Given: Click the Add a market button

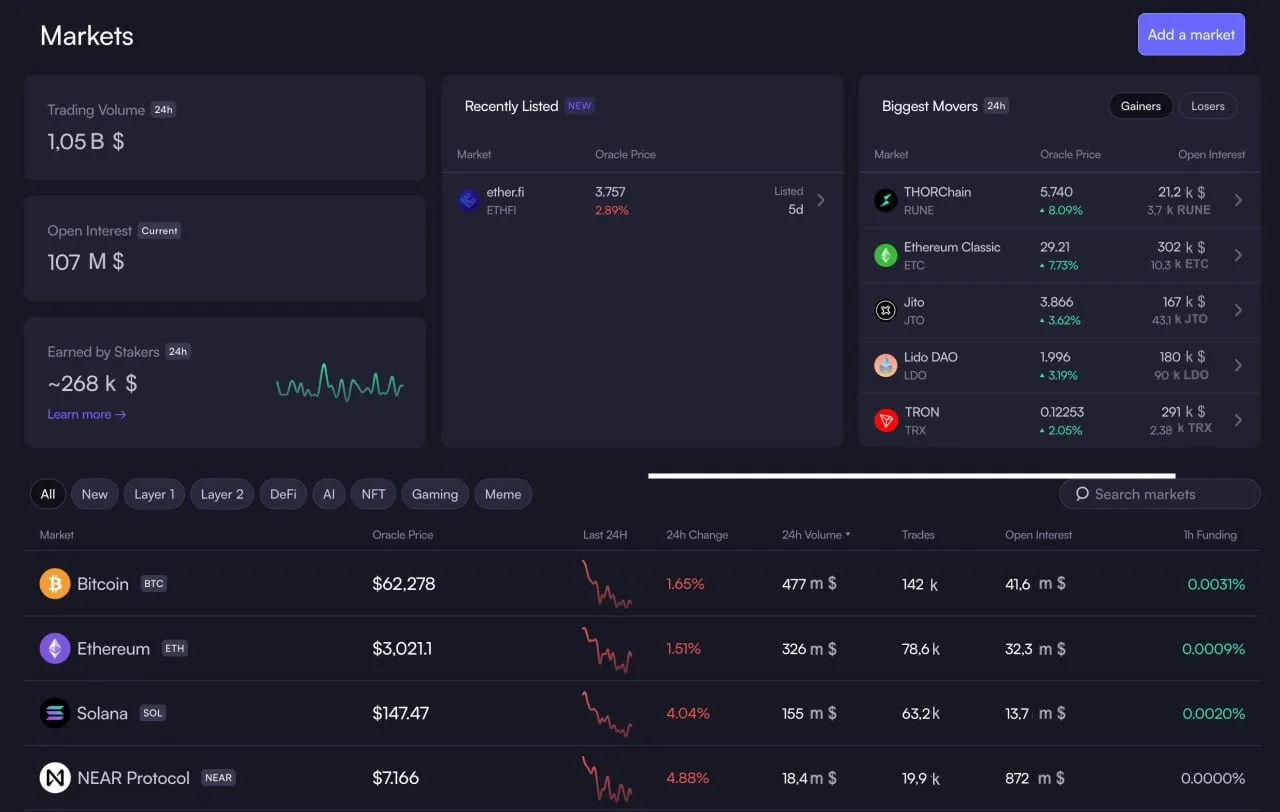Looking at the screenshot, I should tap(1191, 34).
